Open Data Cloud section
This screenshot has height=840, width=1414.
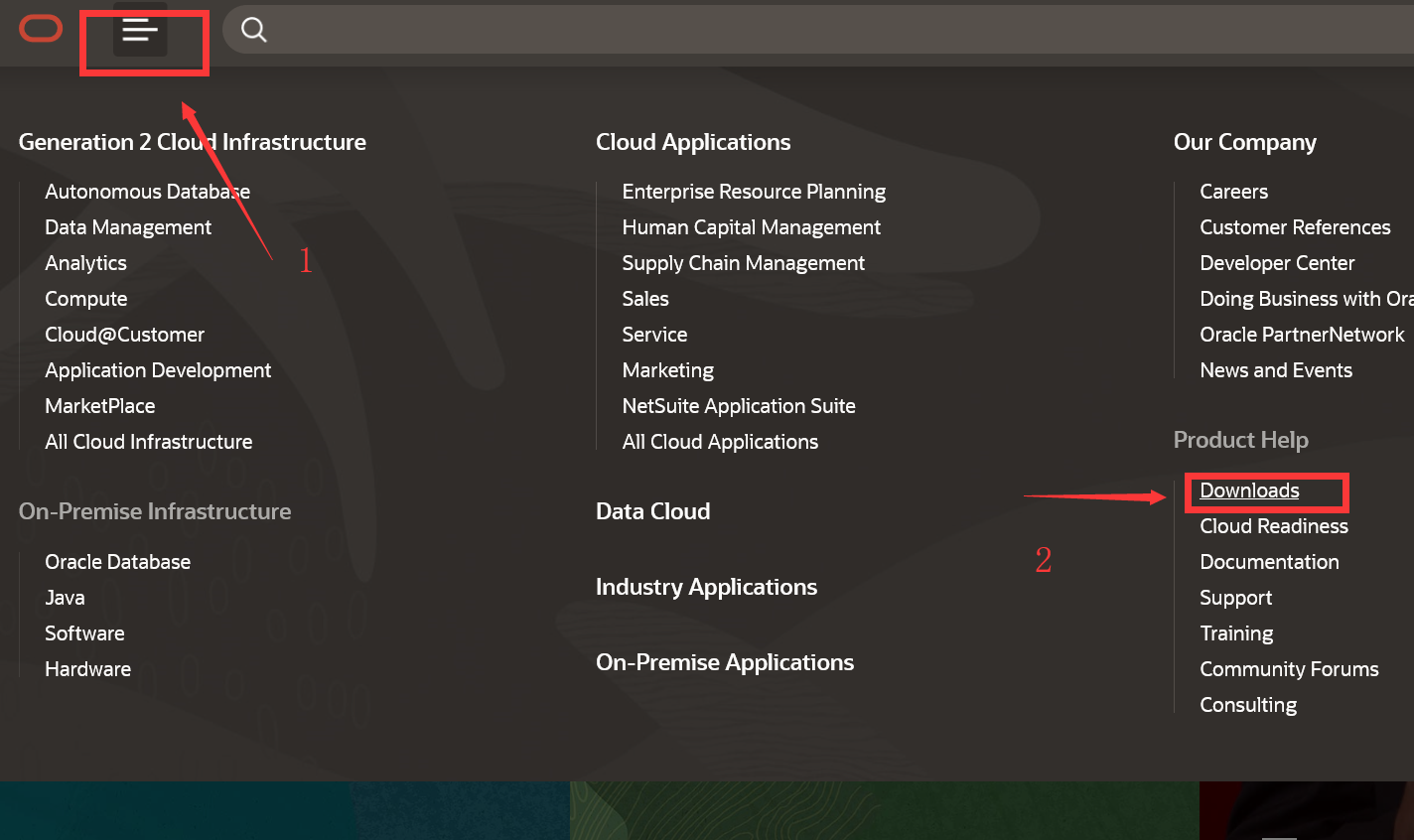(652, 511)
